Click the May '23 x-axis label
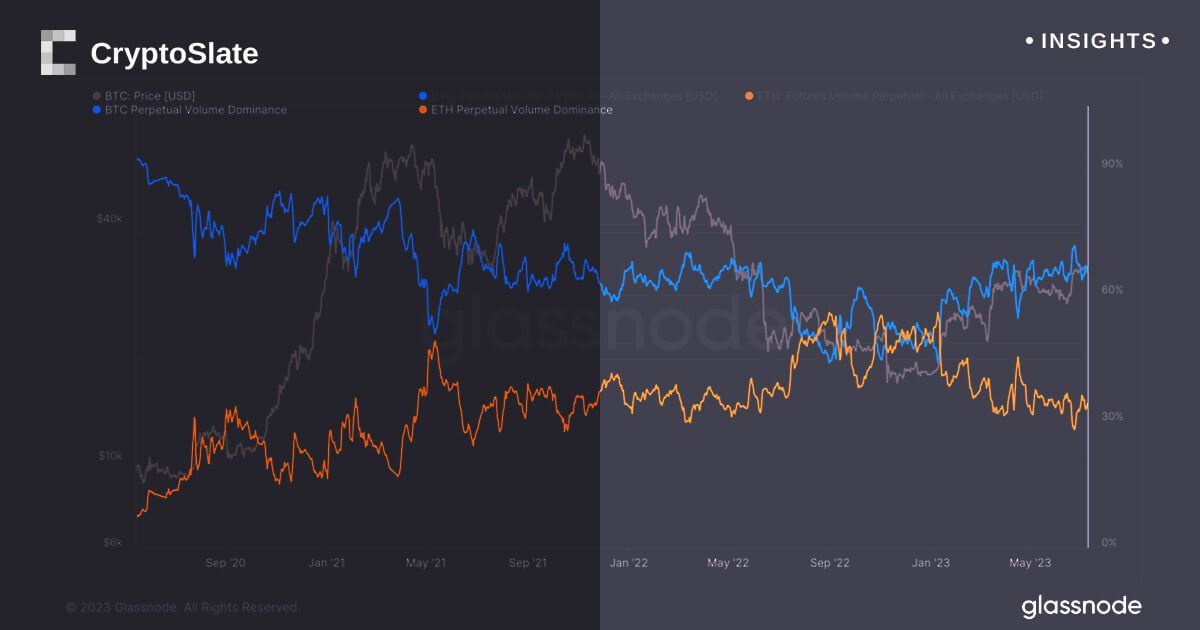Screen dimensions: 1200x630 pos(1030,563)
